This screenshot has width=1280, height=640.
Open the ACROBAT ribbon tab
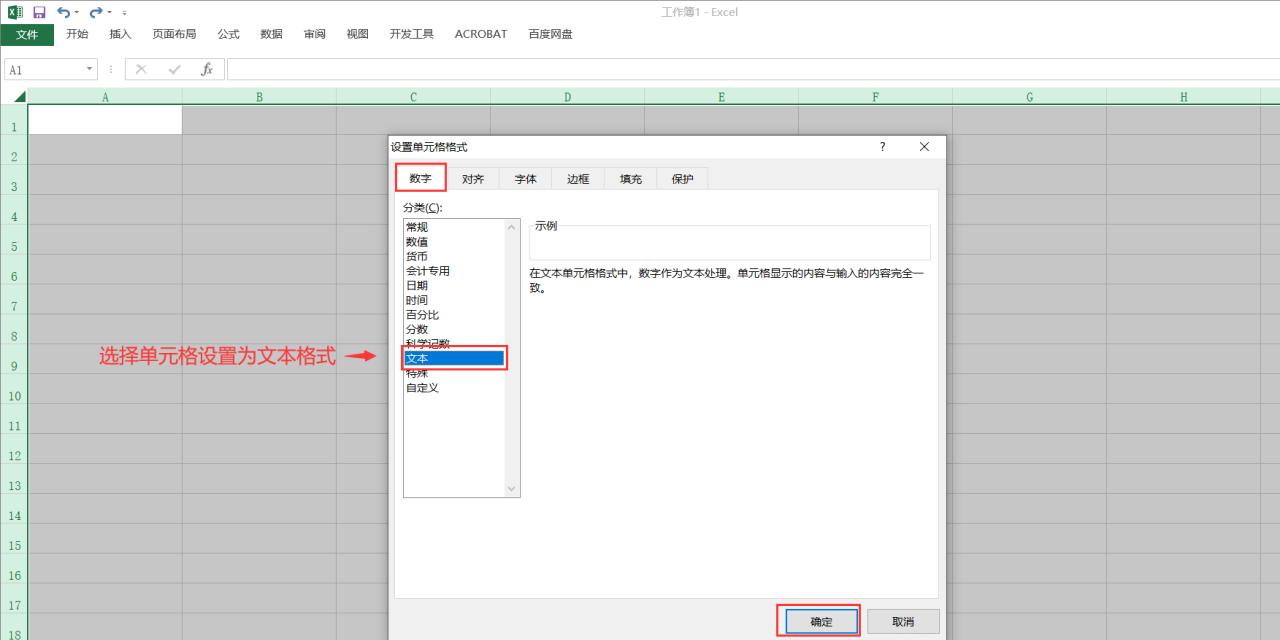pyautogui.click(x=481, y=34)
